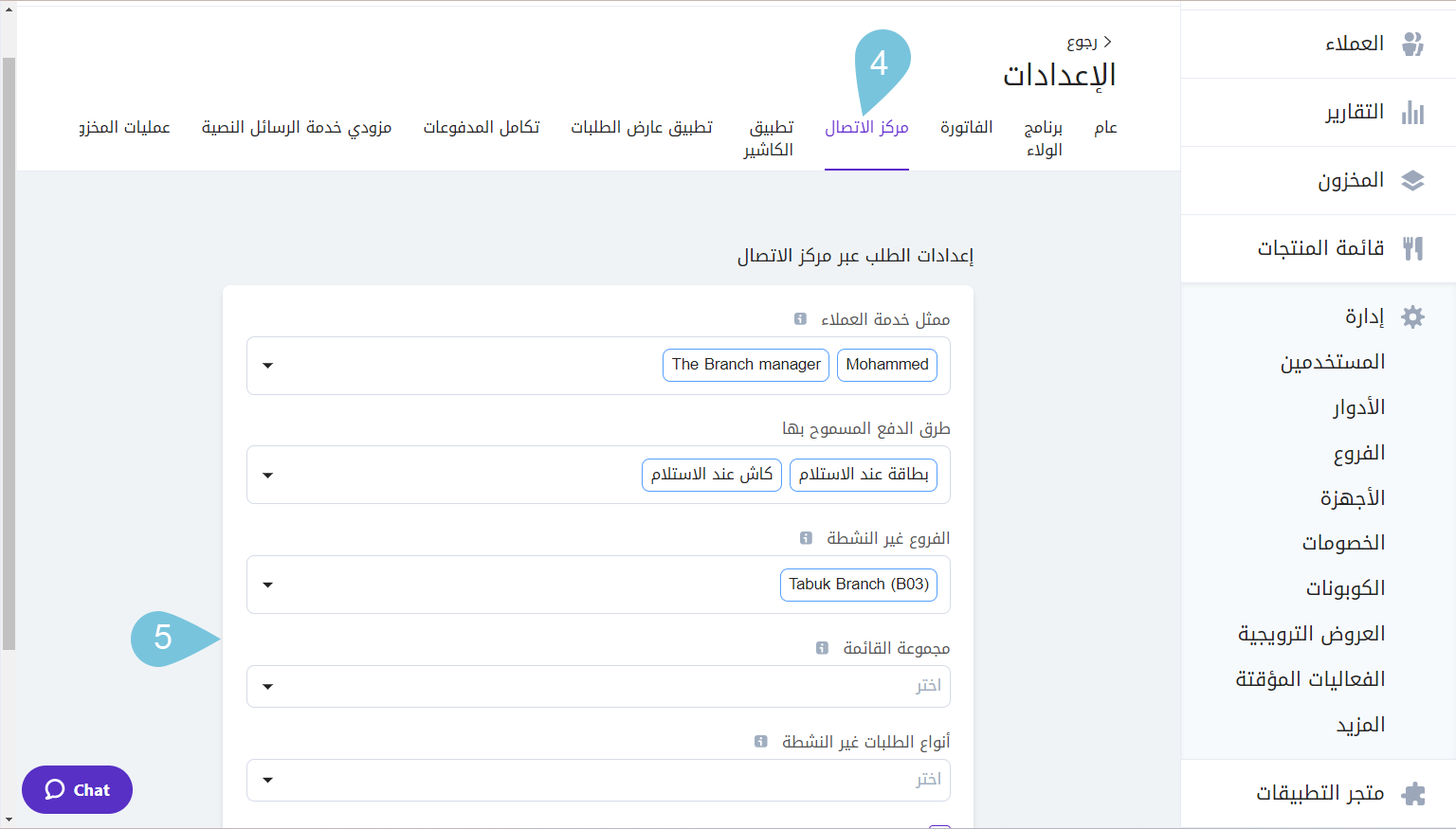Click the قائمة المنتجات cutlery icon
1456x829 pixels.
[1413, 247]
